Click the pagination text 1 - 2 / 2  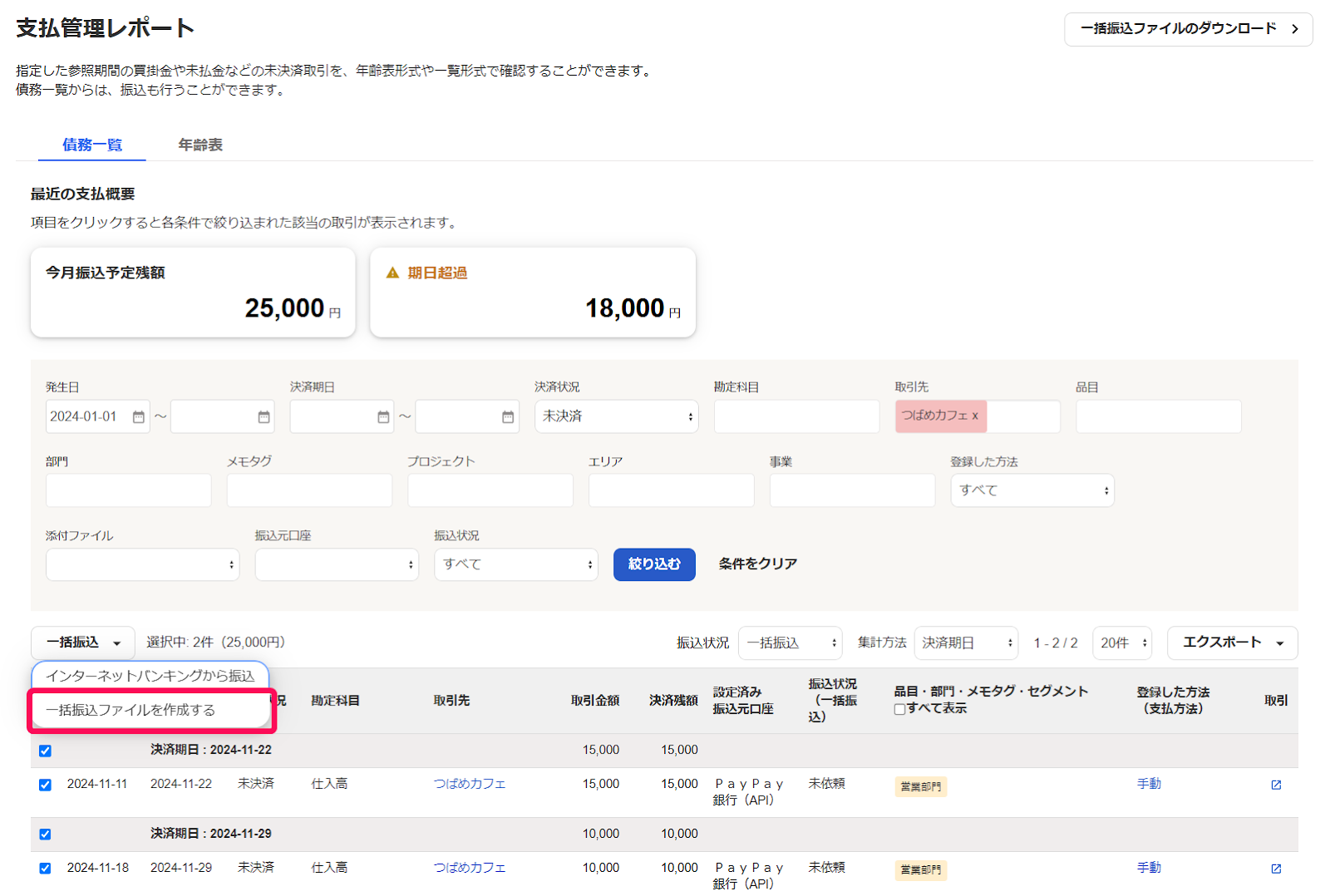[x=1056, y=643]
